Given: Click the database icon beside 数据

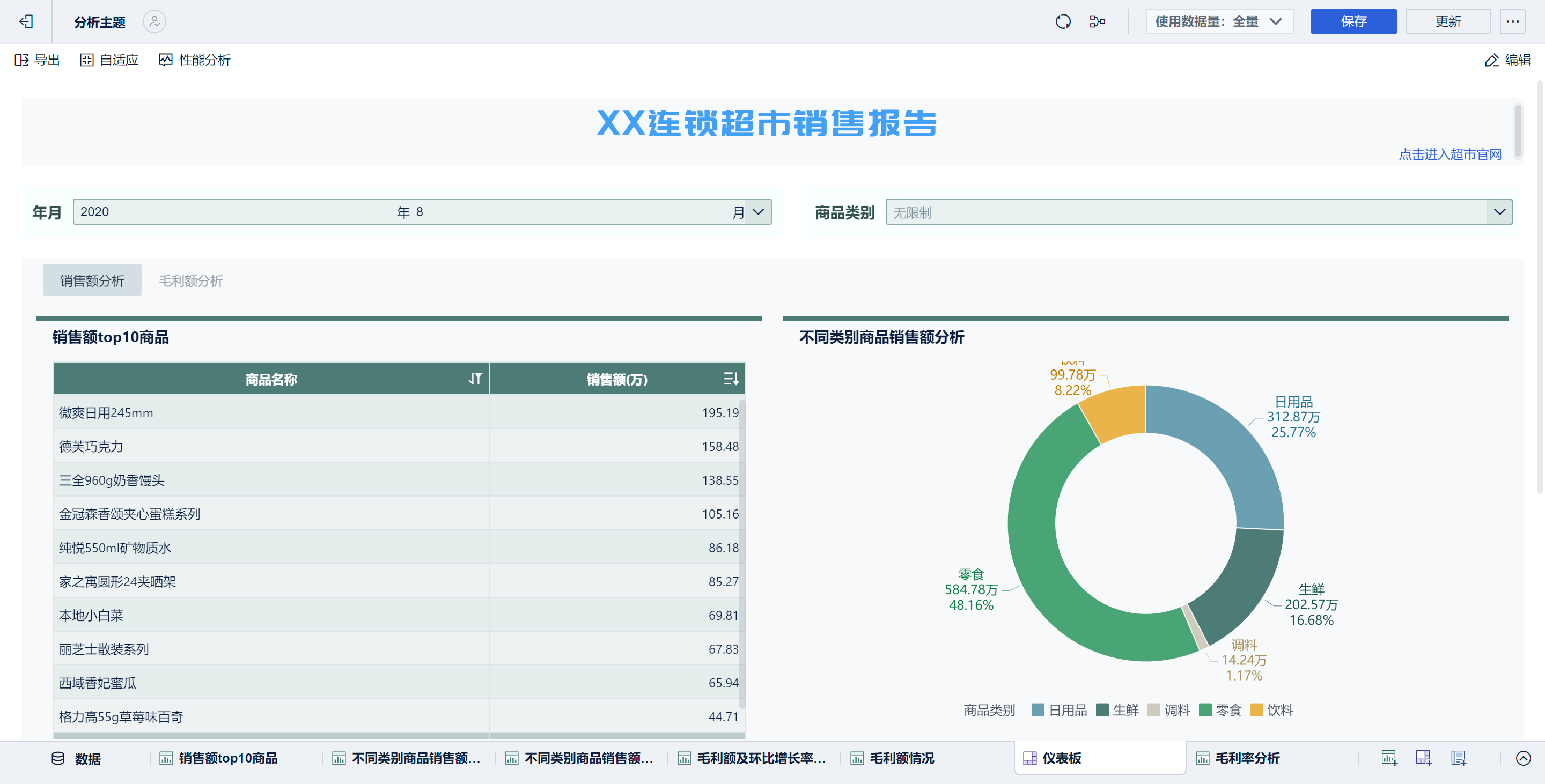Looking at the screenshot, I should 58,758.
